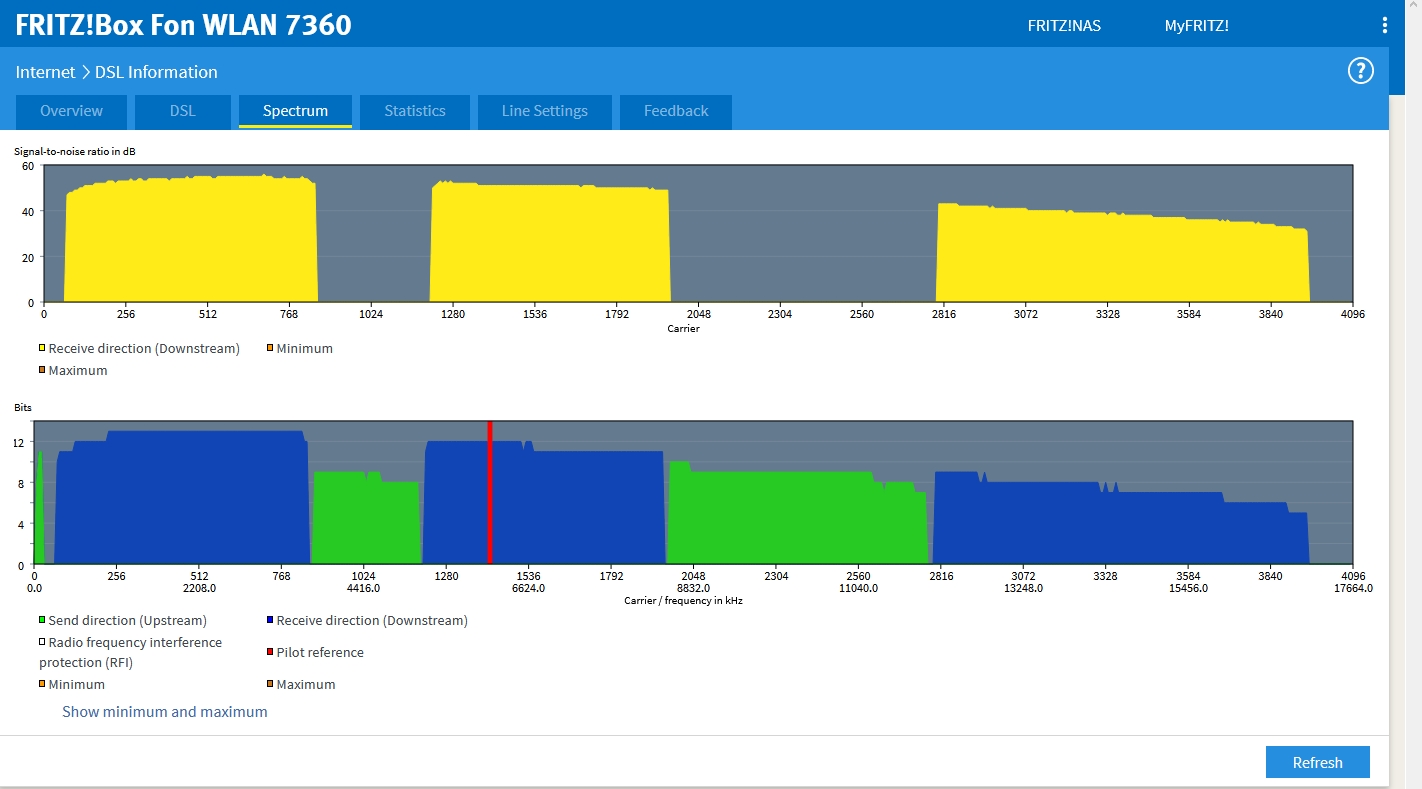The height and width of the screenshot is (789, 1422).
Task: Go to the Feedback tab
Action: click(675, 111)
